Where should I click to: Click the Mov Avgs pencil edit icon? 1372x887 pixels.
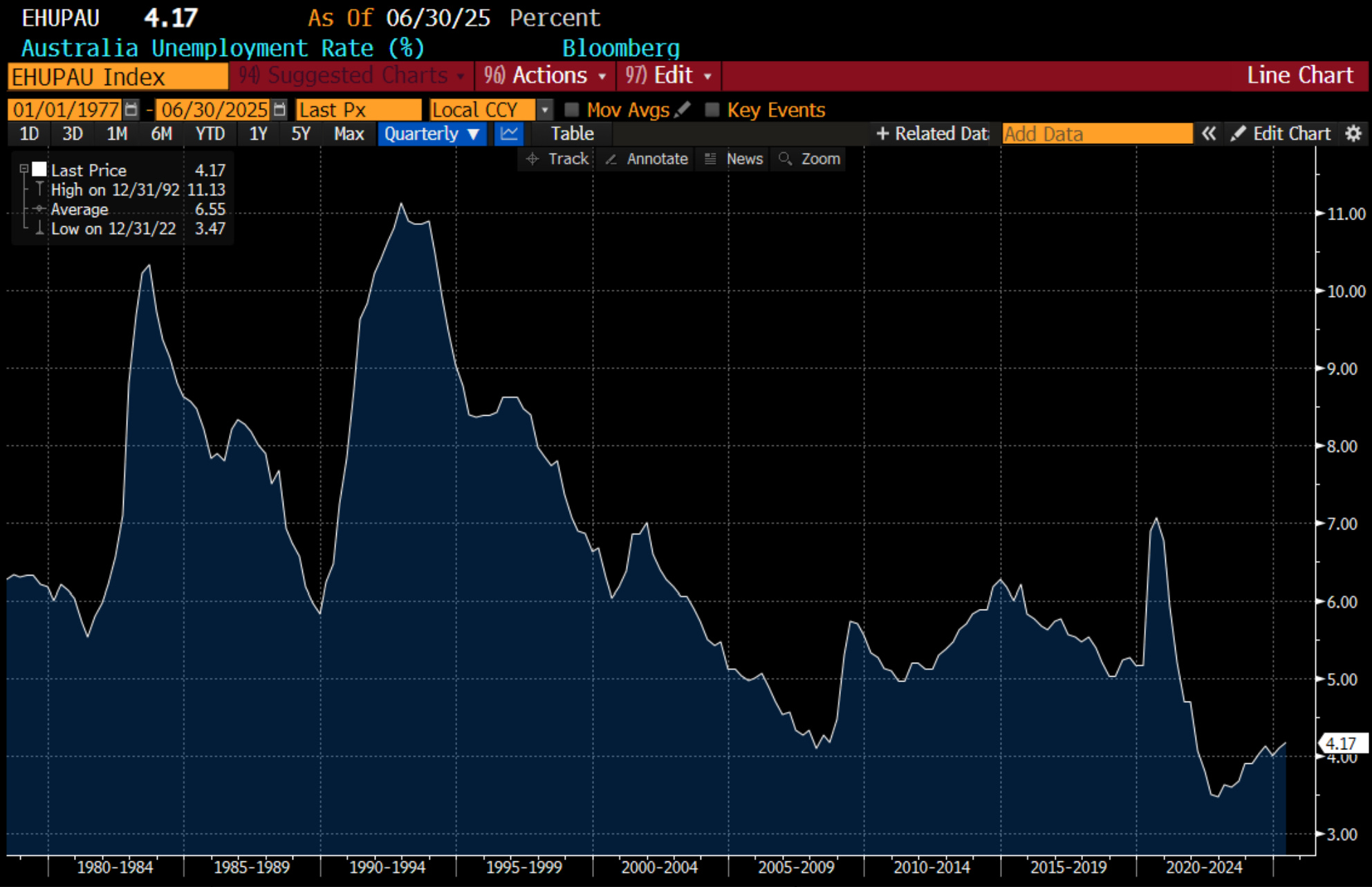[x=683, y=109]
